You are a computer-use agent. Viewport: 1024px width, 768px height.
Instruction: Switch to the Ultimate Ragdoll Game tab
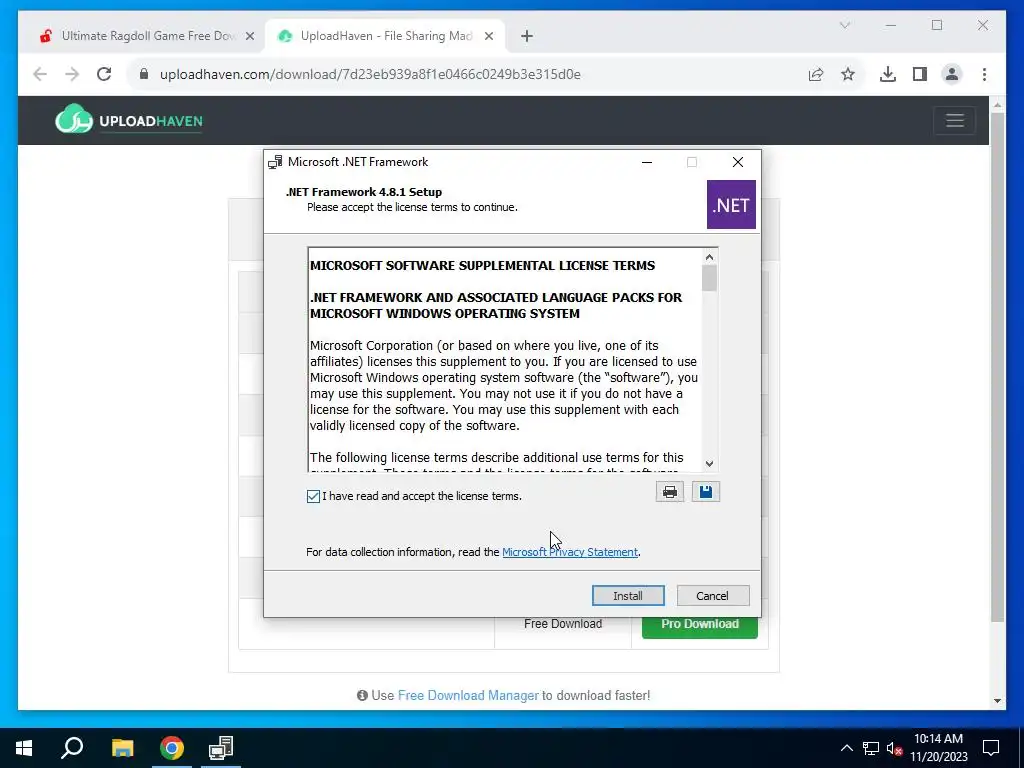click(x=147, y=36)
